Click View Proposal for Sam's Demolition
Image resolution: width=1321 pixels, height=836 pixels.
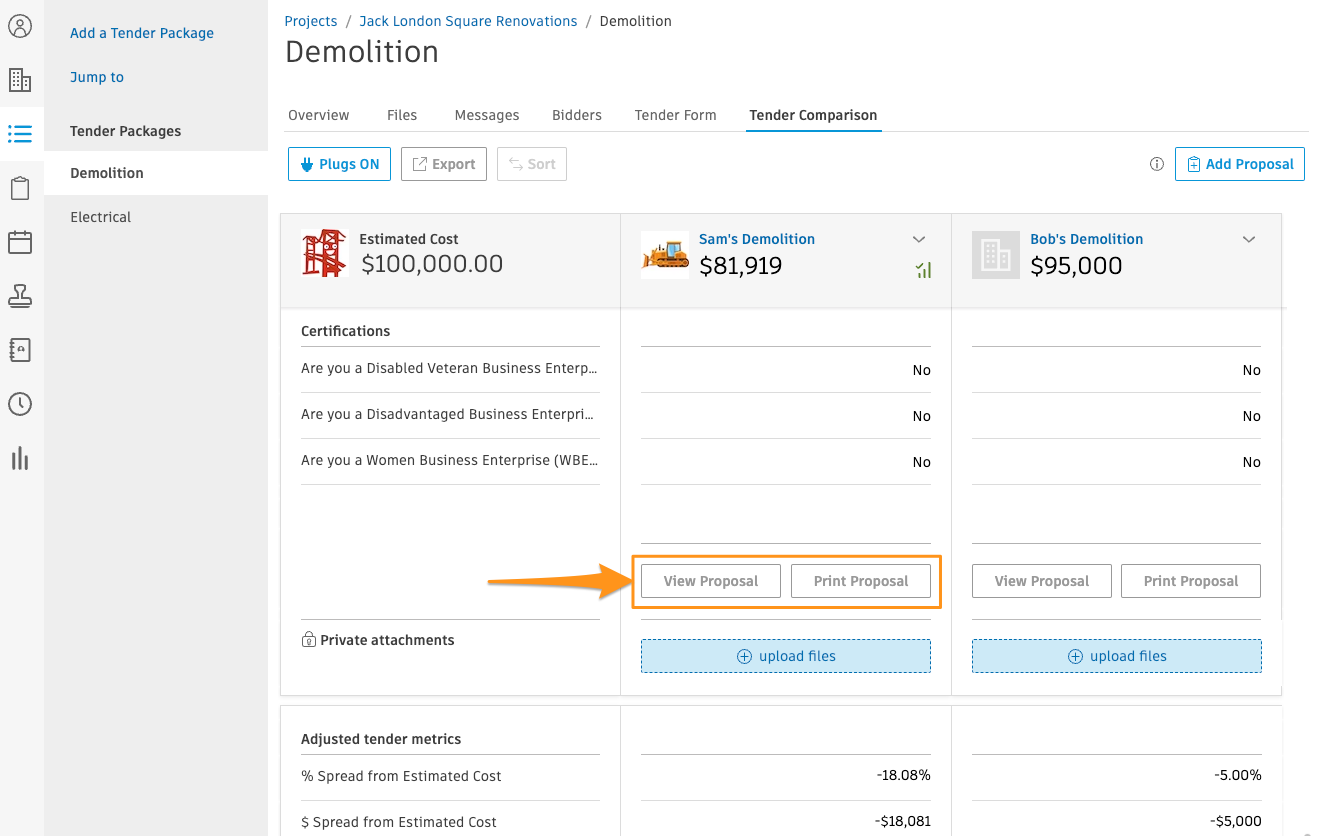click(710, 581)
